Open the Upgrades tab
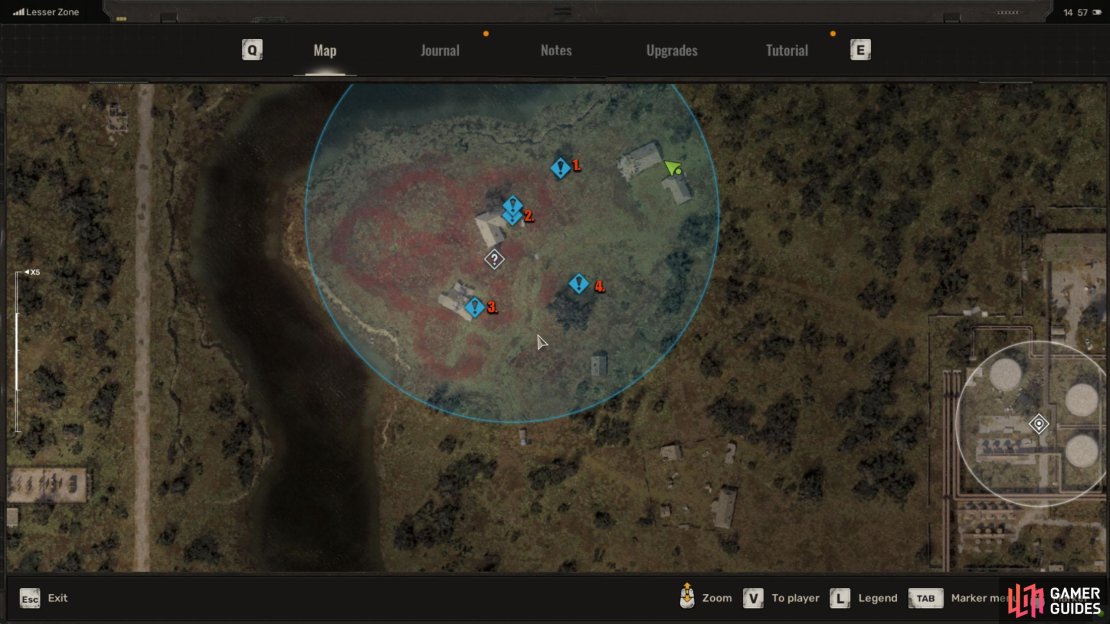Screen dimensions: 1110x624 coord(672,50)
